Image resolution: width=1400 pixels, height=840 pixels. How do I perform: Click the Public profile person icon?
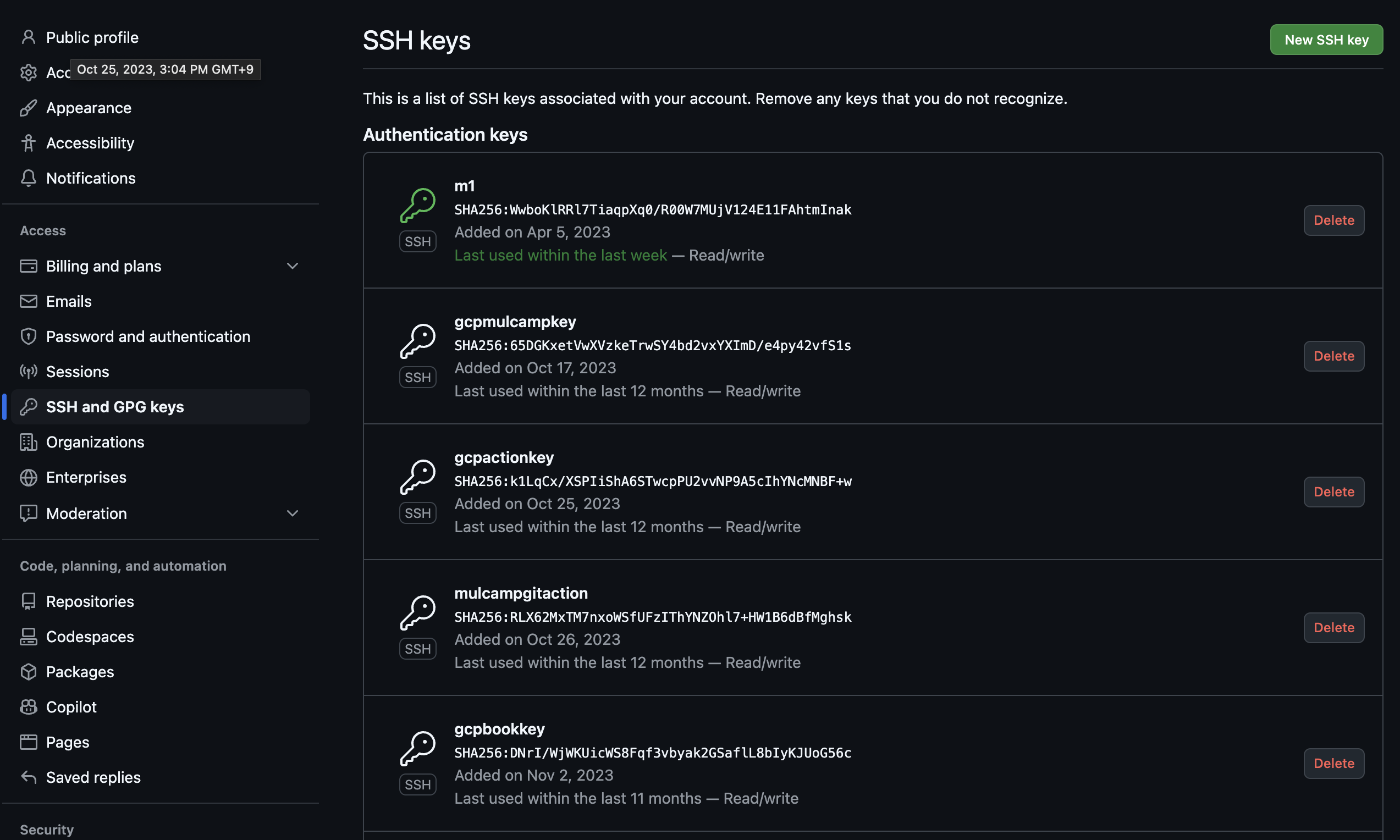28,37
